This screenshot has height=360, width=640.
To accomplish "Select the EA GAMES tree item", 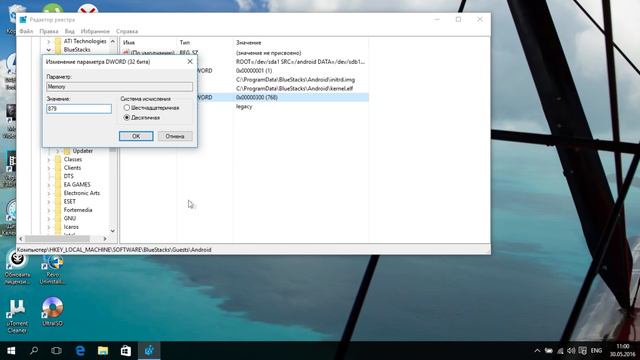I will [x=77, y=184].
